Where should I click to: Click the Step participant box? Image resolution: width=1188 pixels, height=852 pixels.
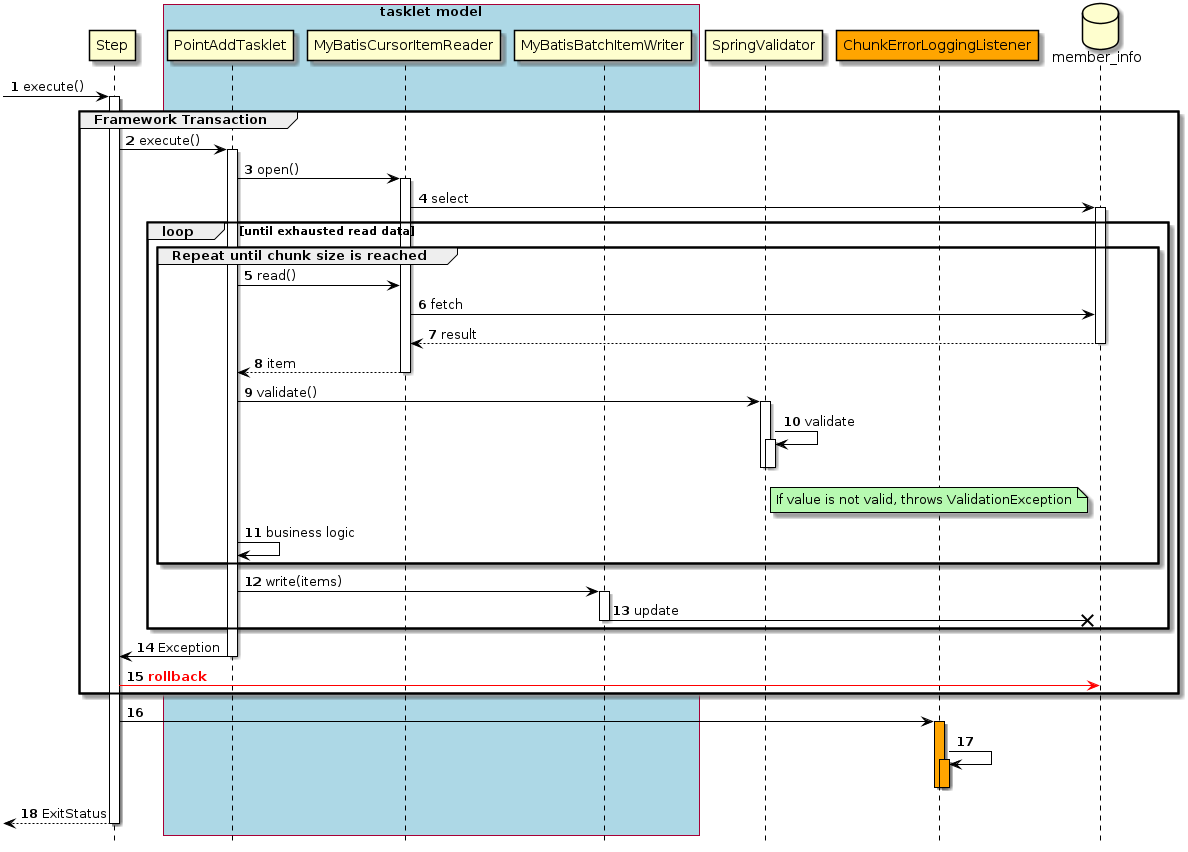coord(112,45)
